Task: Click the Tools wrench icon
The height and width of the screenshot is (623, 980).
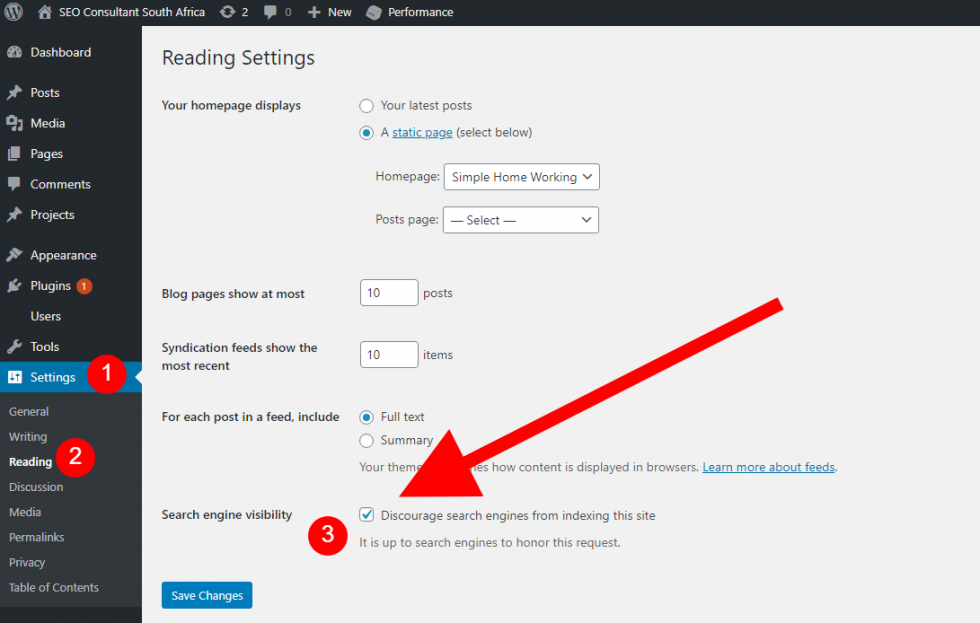Action: coord(14,347)
